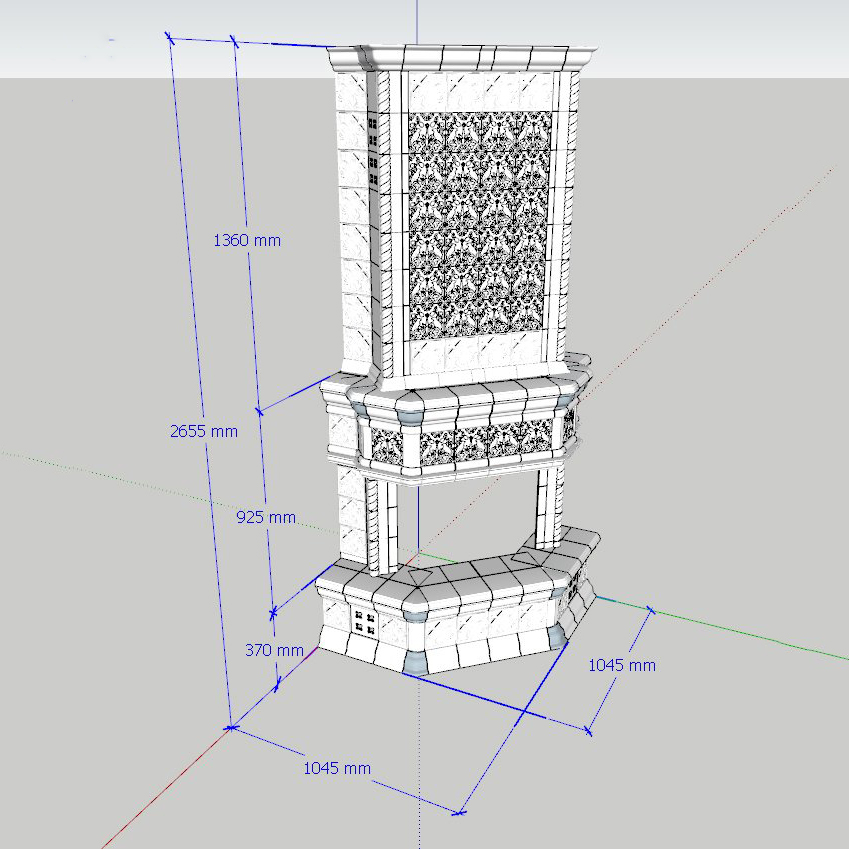Click the 2655 mm total height dimension
Screen dimensions: 849x849
click(204, 431)
